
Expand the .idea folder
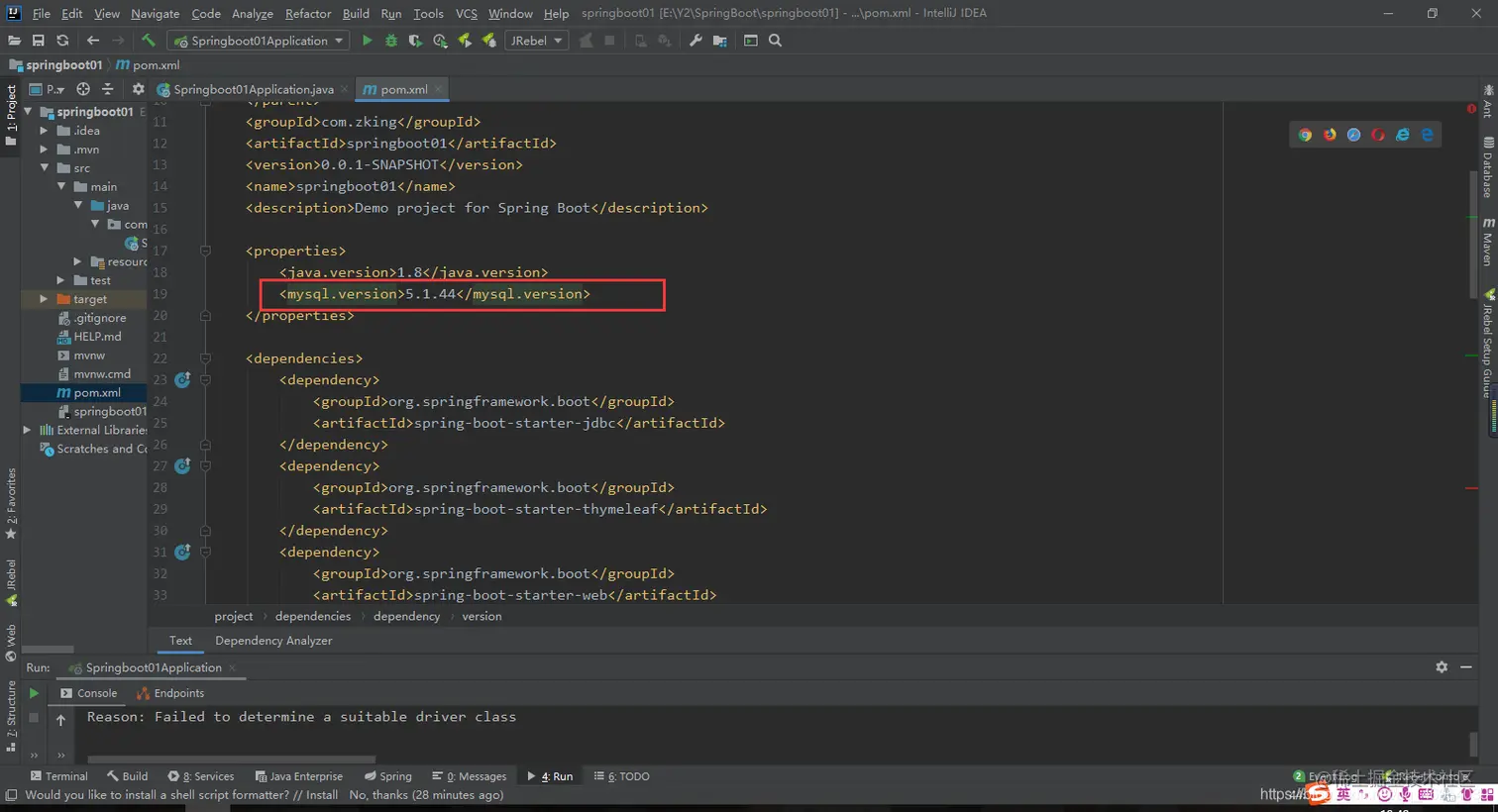click(x=44, y=131)
